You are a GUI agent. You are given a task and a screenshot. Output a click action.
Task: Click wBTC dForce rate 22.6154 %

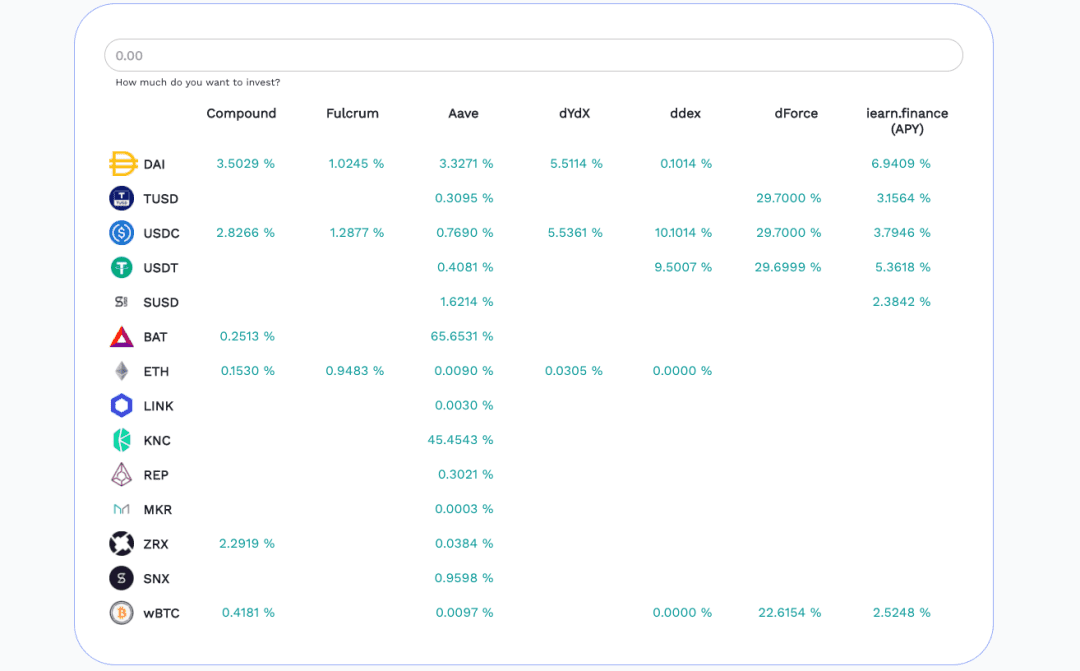pos(789,612)
